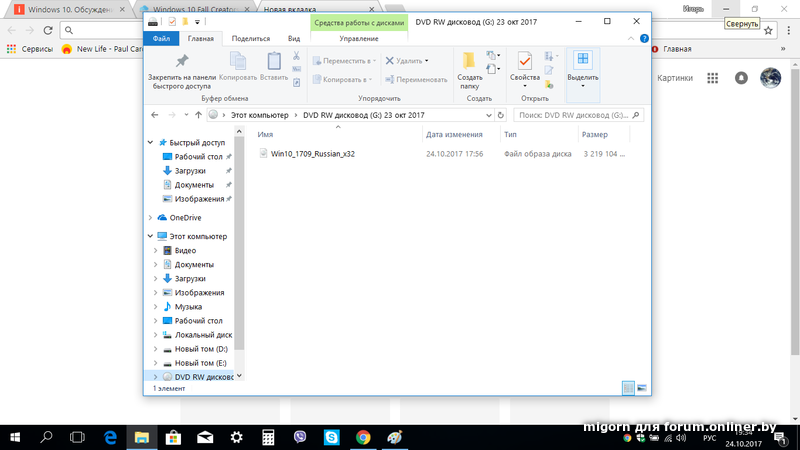Open Mail app from taskbar
Viewport: 800px width, 450px height.
[205, 437]
